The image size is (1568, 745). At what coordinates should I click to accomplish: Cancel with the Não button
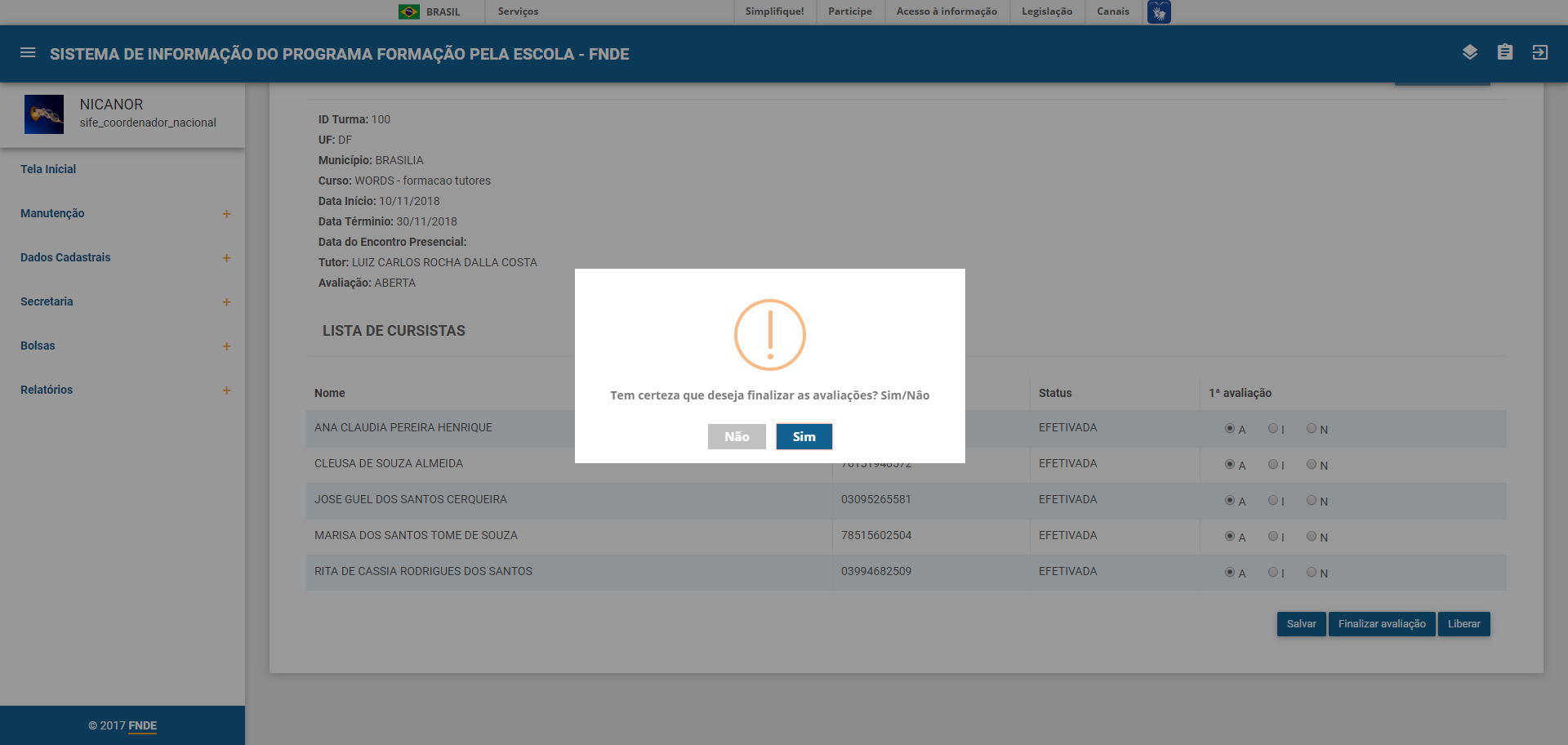coord(737,437)
